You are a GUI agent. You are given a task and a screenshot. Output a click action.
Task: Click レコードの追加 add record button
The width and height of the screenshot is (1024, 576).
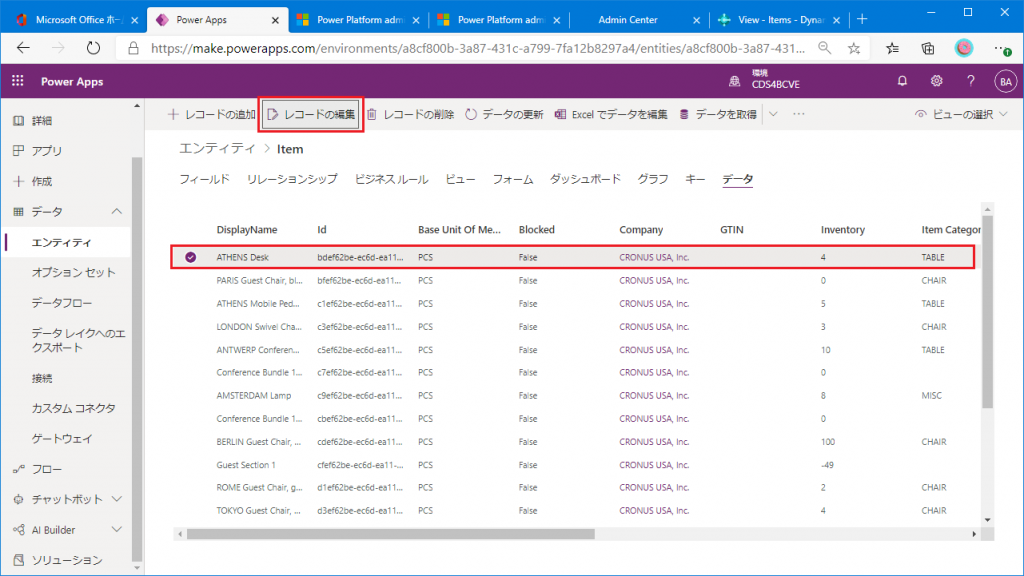pos(212,114)
